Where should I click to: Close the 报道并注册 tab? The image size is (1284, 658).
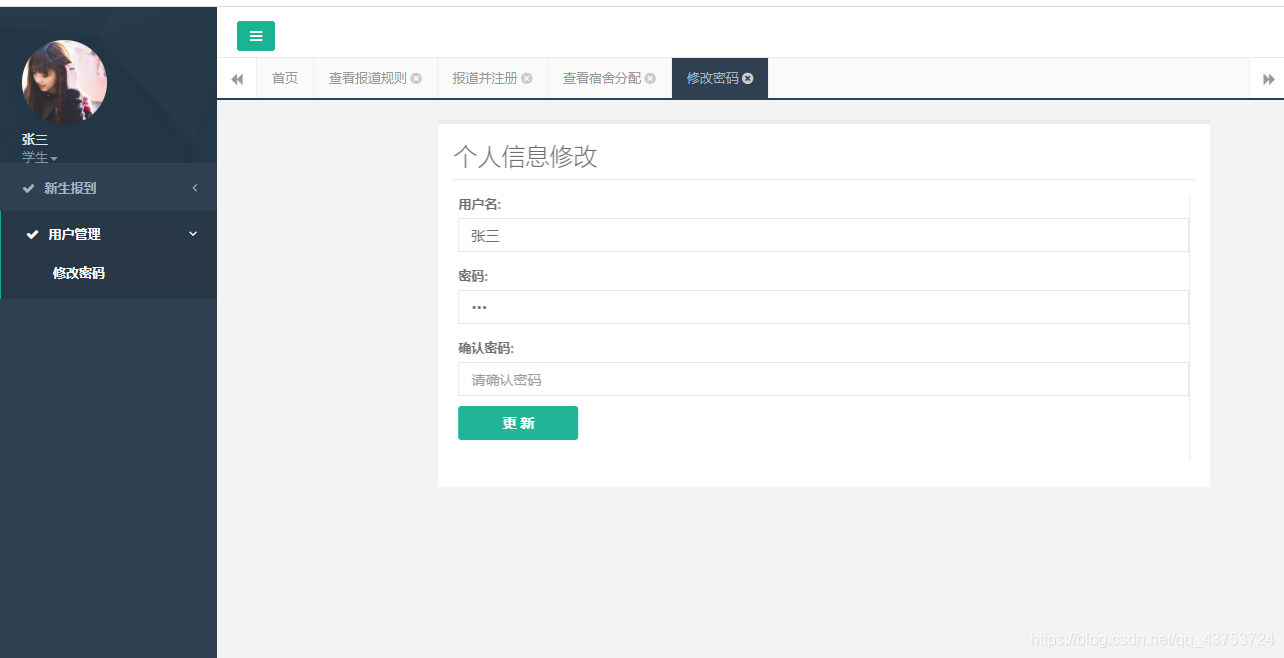tap(527, 77)
